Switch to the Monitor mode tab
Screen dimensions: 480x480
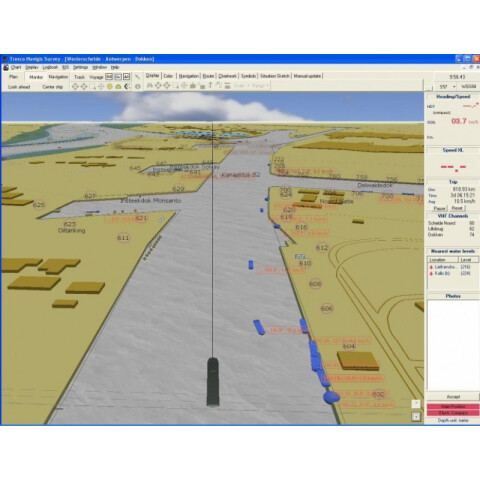36,77
